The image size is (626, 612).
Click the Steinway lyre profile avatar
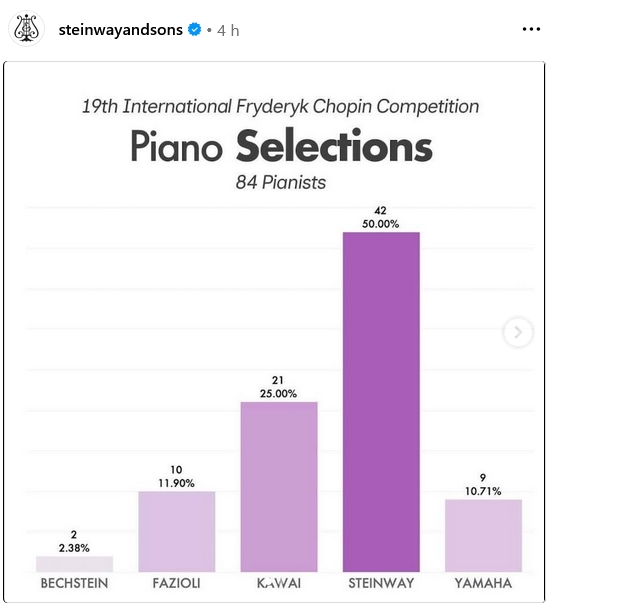(x=27, y=28)
